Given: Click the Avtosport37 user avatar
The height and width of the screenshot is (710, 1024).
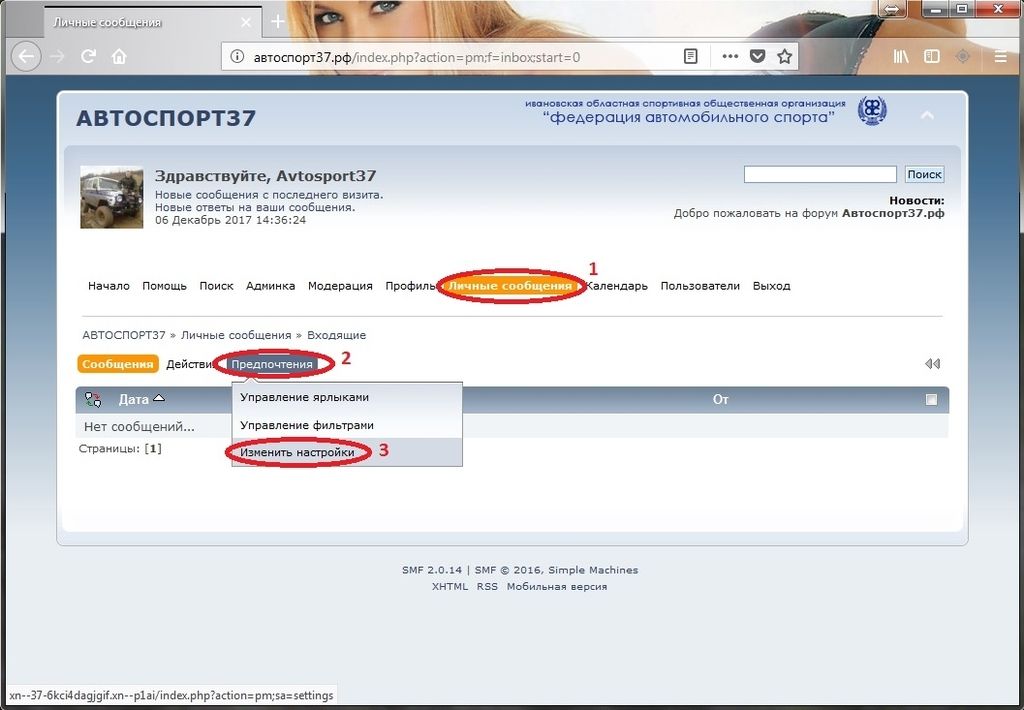Looking at the screenshot, I should click(x=112, y=197).
